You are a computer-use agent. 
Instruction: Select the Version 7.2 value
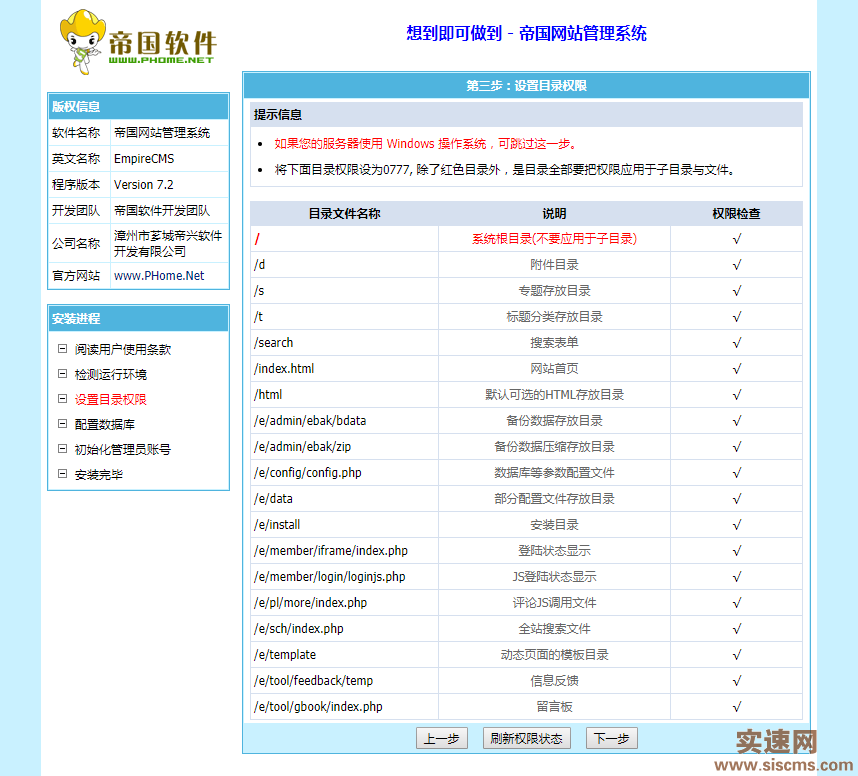click(143, 185)
